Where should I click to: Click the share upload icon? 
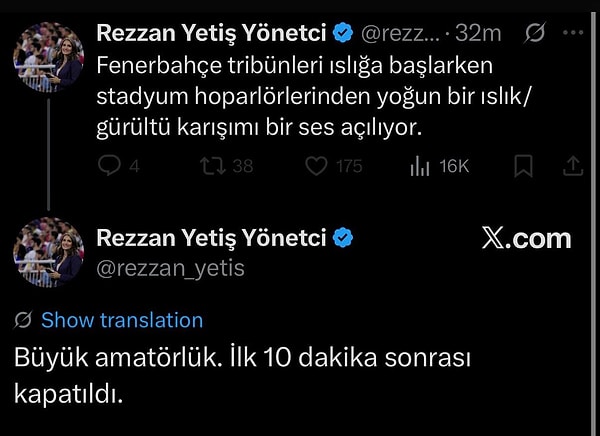click(573, 167)
